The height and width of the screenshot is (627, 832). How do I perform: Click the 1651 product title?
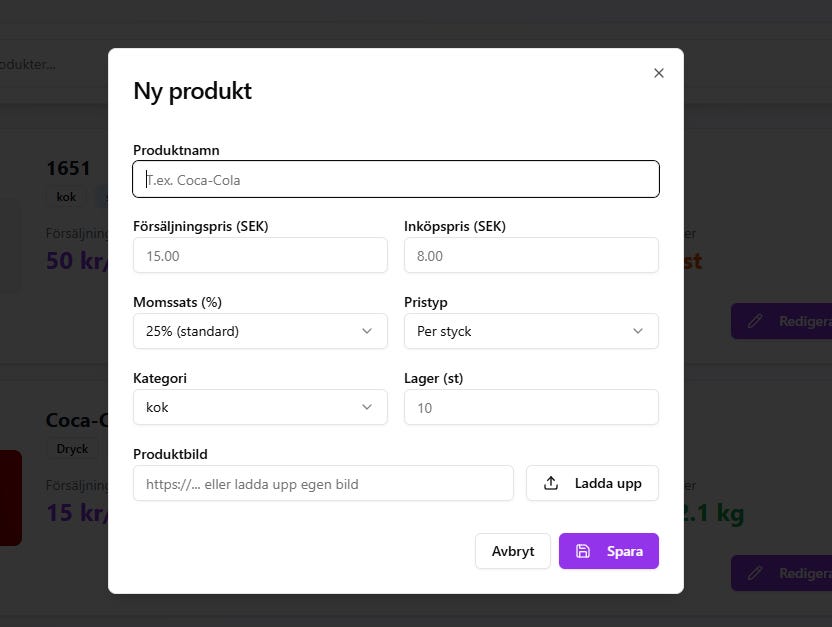68,168
